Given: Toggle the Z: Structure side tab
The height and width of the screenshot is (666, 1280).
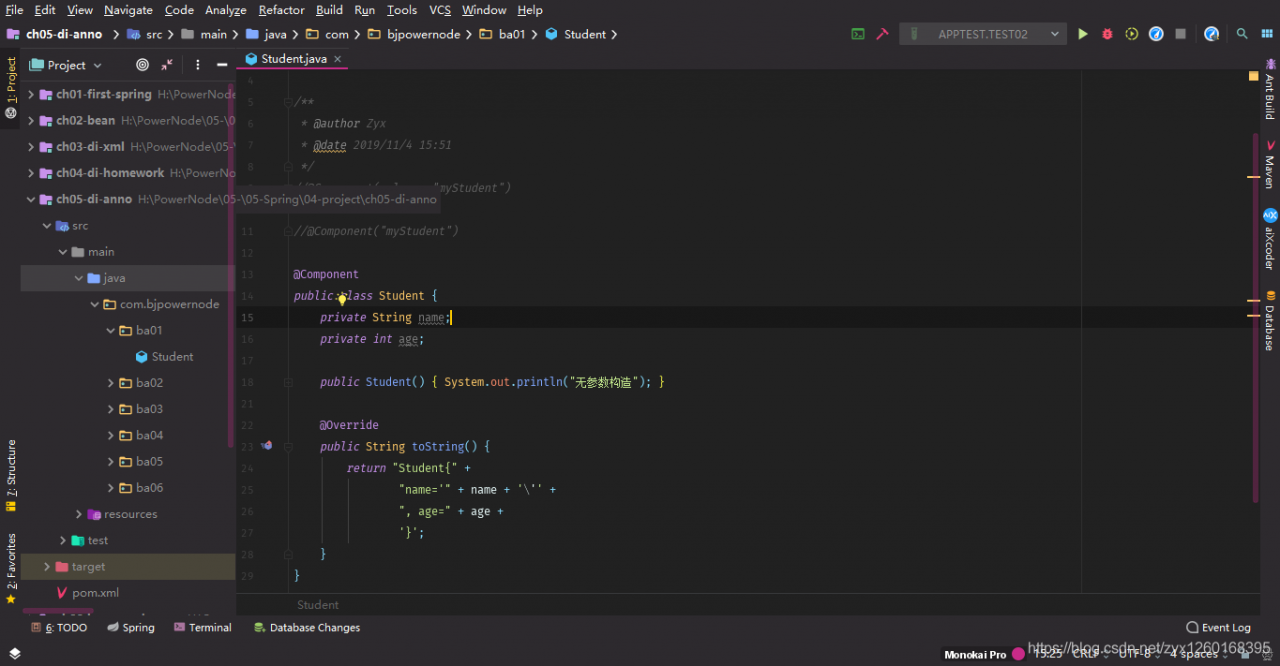Looking at the screenshot, I should [x=11, y=476].
